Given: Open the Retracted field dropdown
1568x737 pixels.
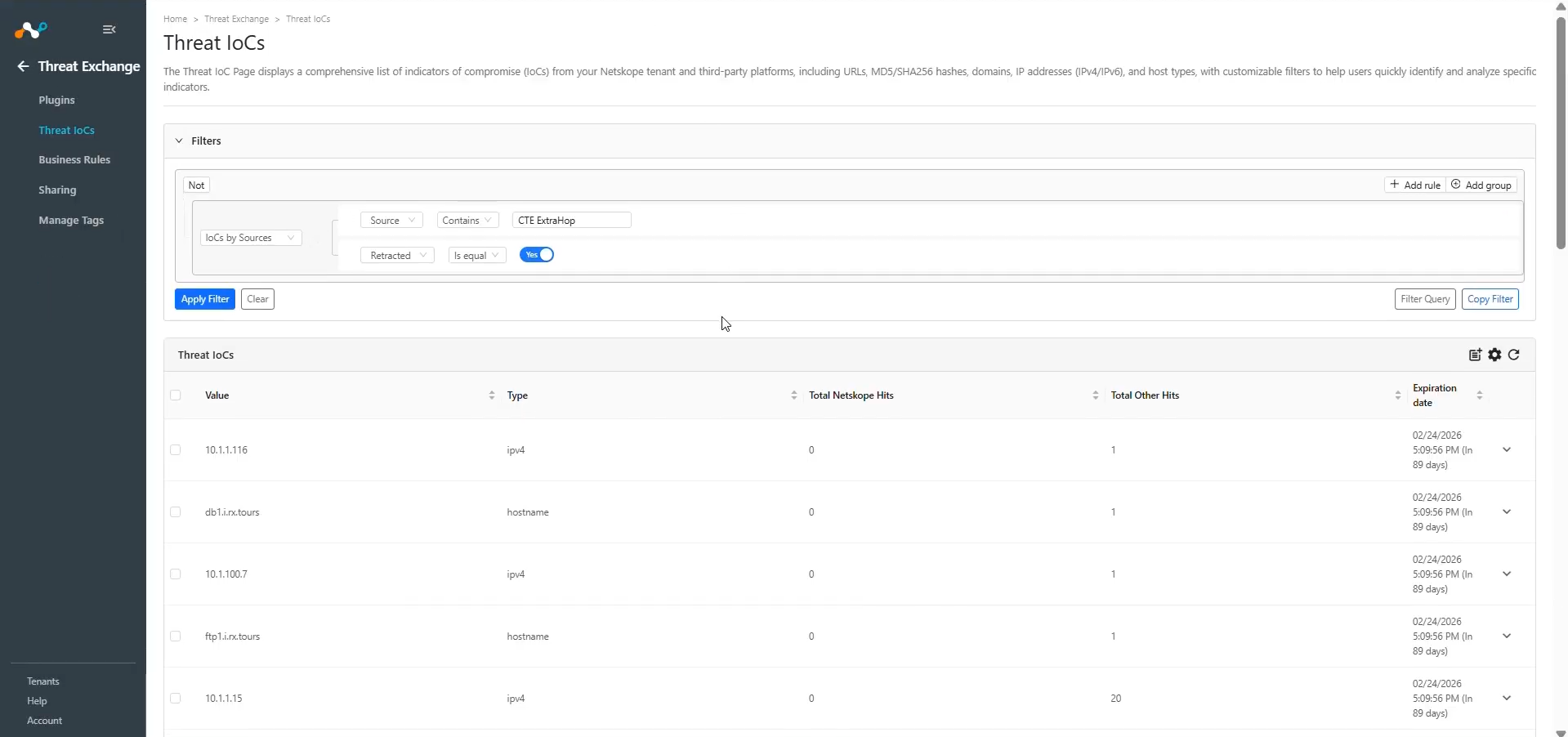Looking at the screenshot, I should (397, 256).
